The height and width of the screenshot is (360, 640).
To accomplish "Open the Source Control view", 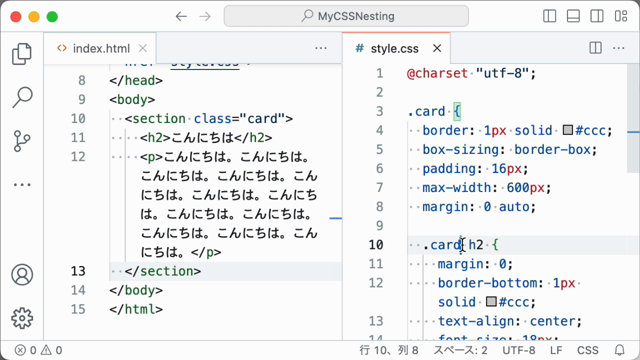I will tap(22, 141).
